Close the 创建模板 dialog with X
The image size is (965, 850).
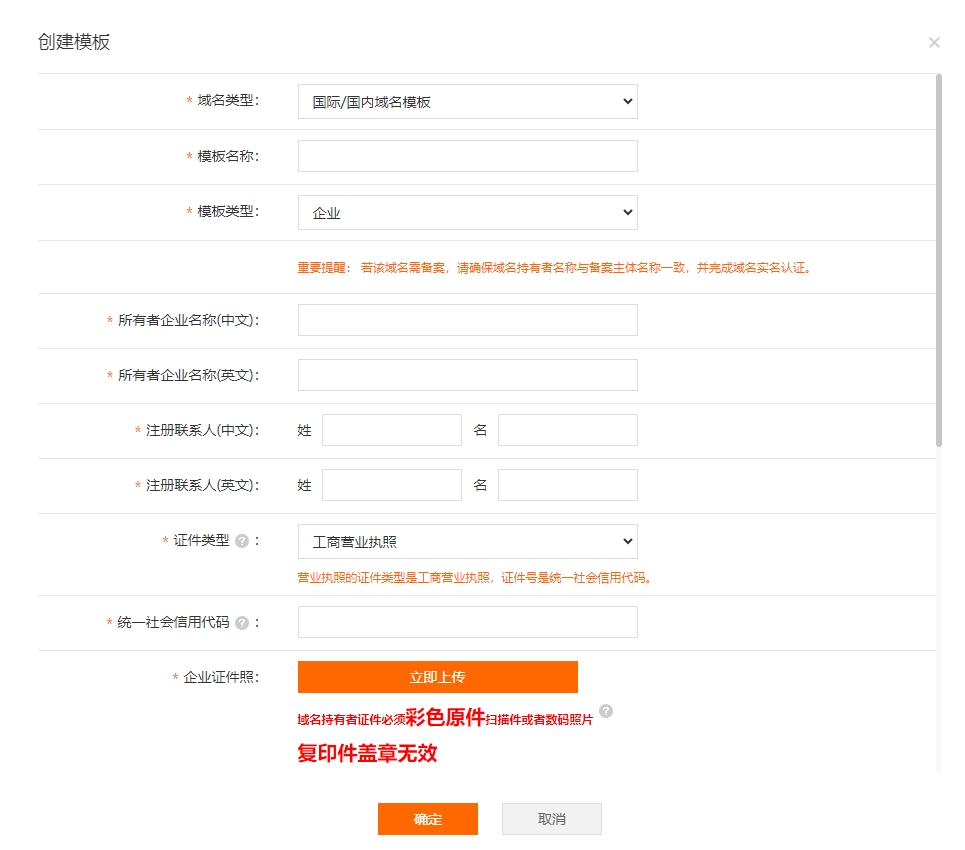[x=934, y=43]
